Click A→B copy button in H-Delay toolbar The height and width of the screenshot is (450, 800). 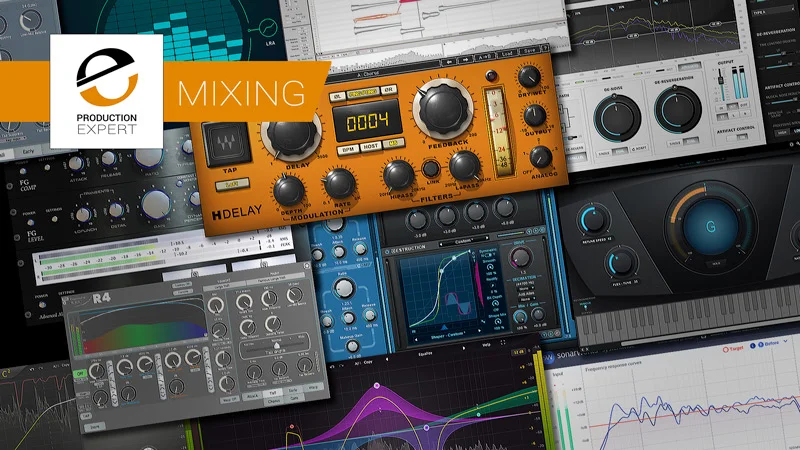tap(485, 57)
